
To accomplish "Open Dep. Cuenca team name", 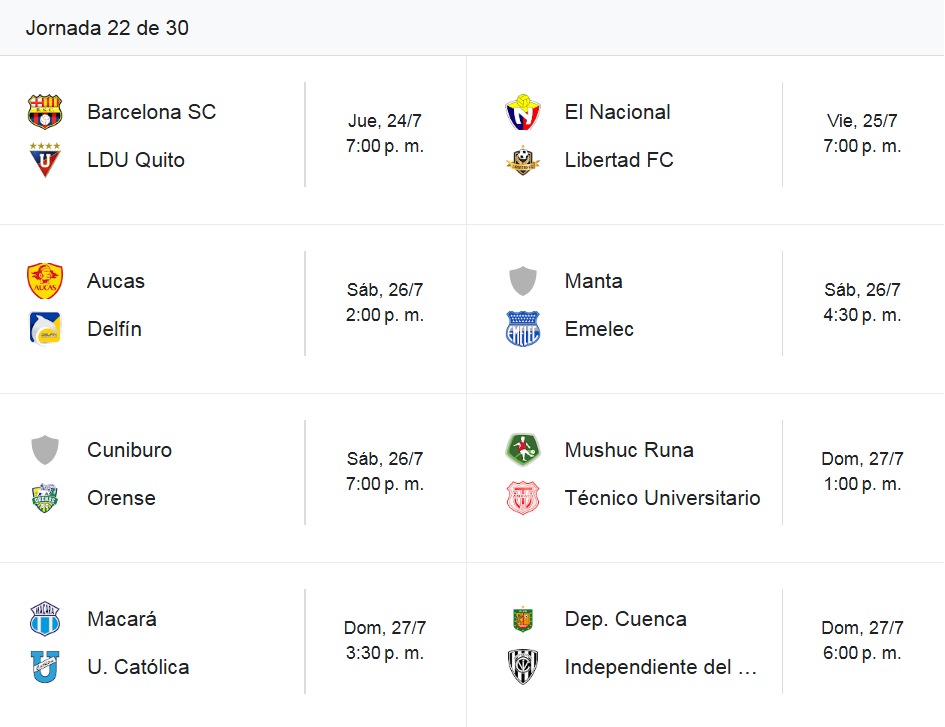I will pos(626,619).
